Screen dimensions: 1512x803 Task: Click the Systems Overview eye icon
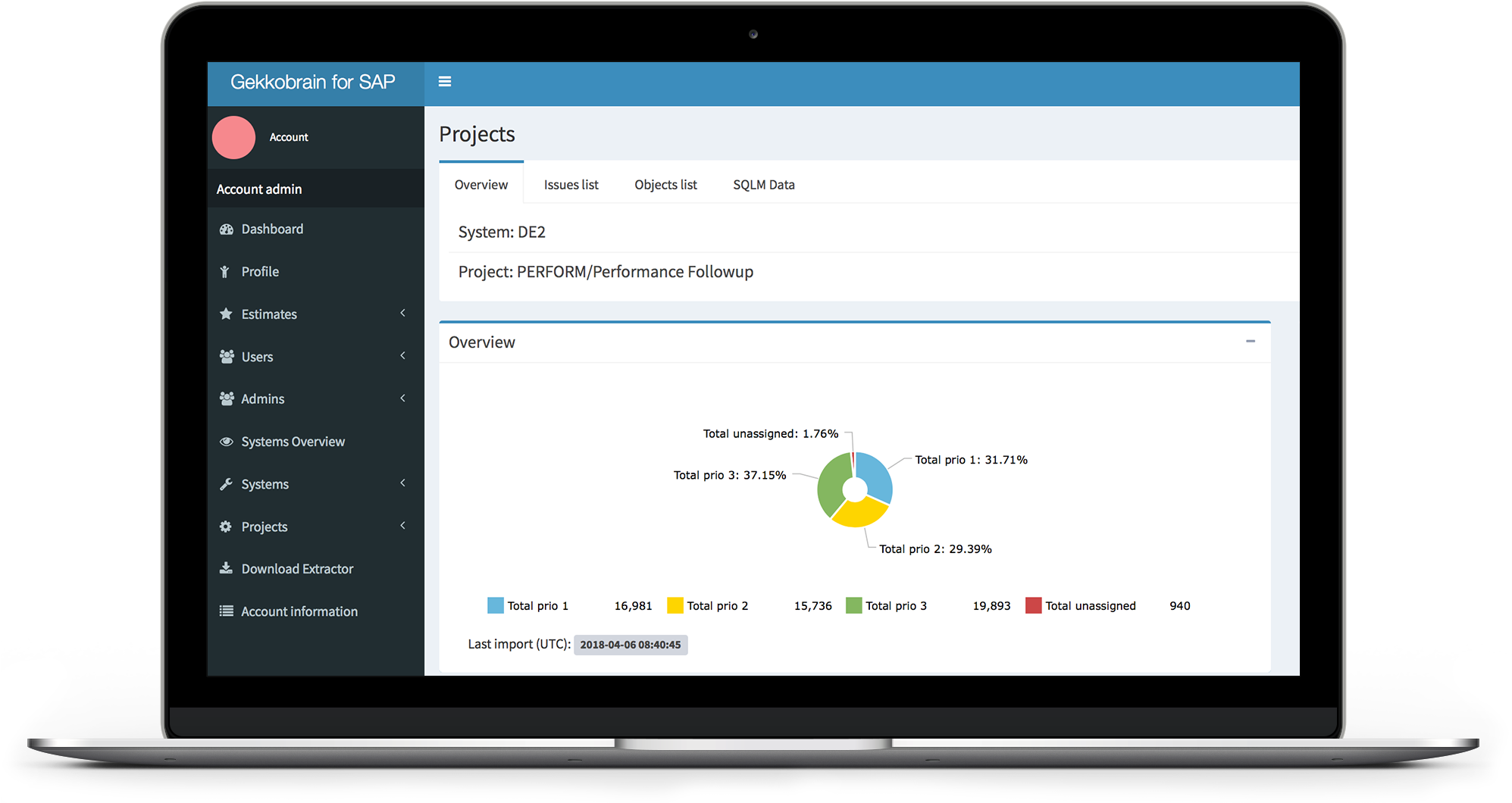tap(226, 441)
